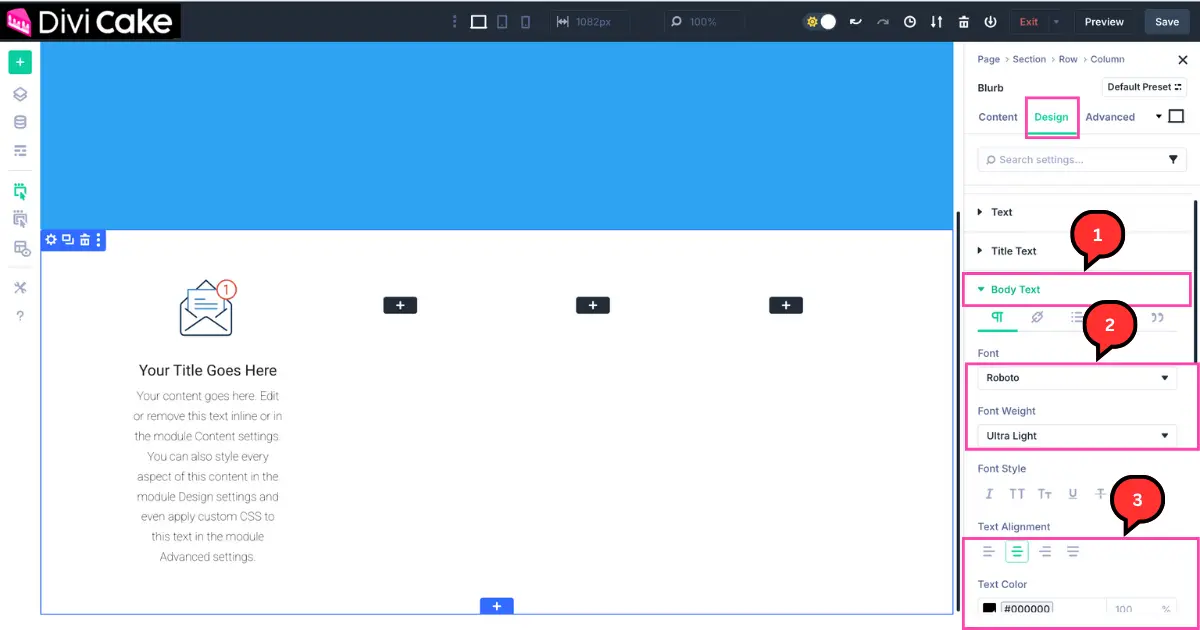Open the Layers view icon in left sidebar
Viewport: 1200px width, 630px height.
click(x=20, y=95)
